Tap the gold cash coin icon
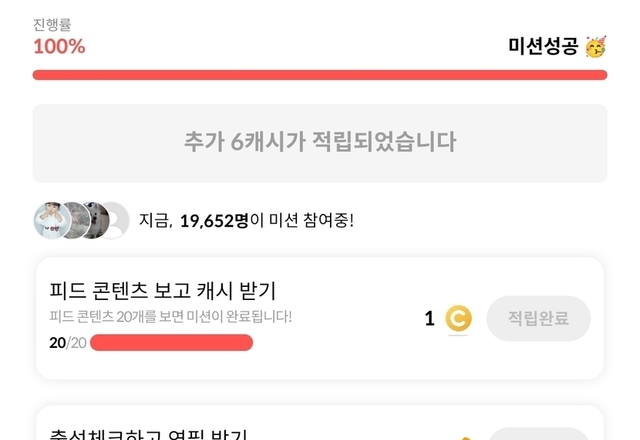Screen dimensions: 640x440 [458, 319]
